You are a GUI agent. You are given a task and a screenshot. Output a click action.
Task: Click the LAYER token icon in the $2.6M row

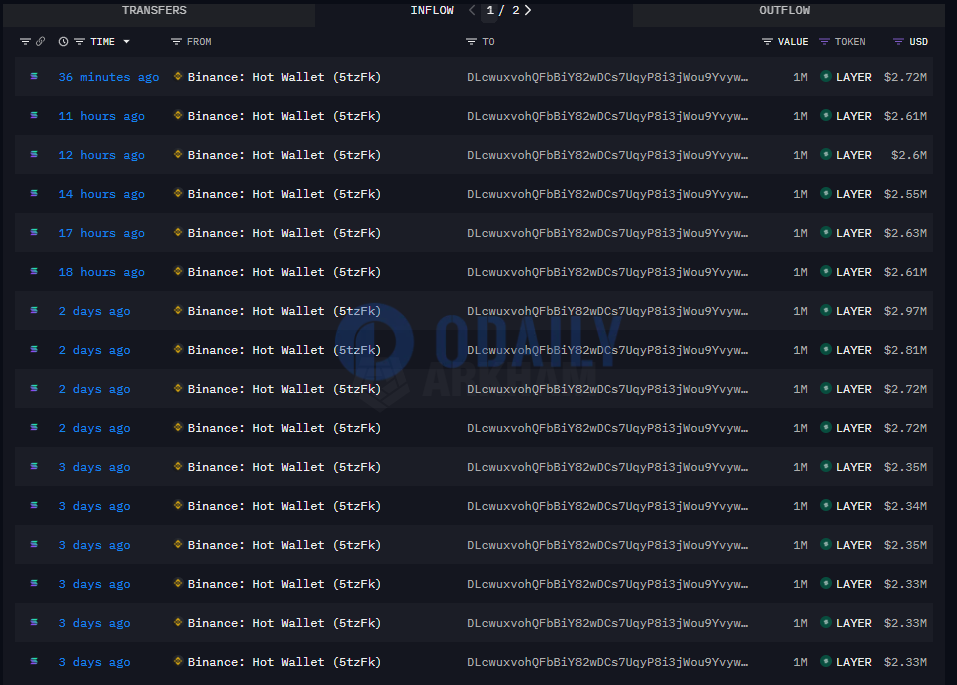pyautogui.click(x=826, y=154)
